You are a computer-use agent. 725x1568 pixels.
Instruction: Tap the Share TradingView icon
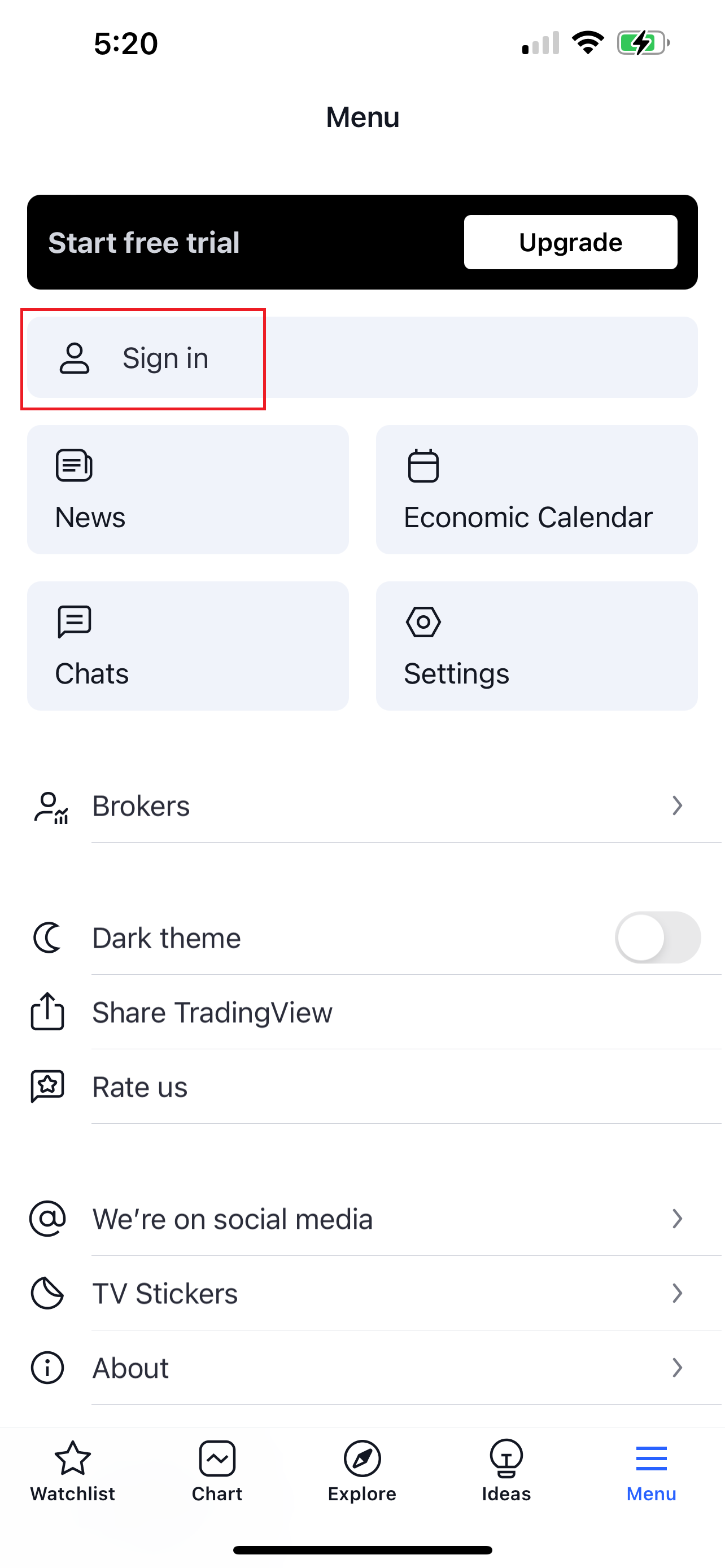pos(47,1011)
